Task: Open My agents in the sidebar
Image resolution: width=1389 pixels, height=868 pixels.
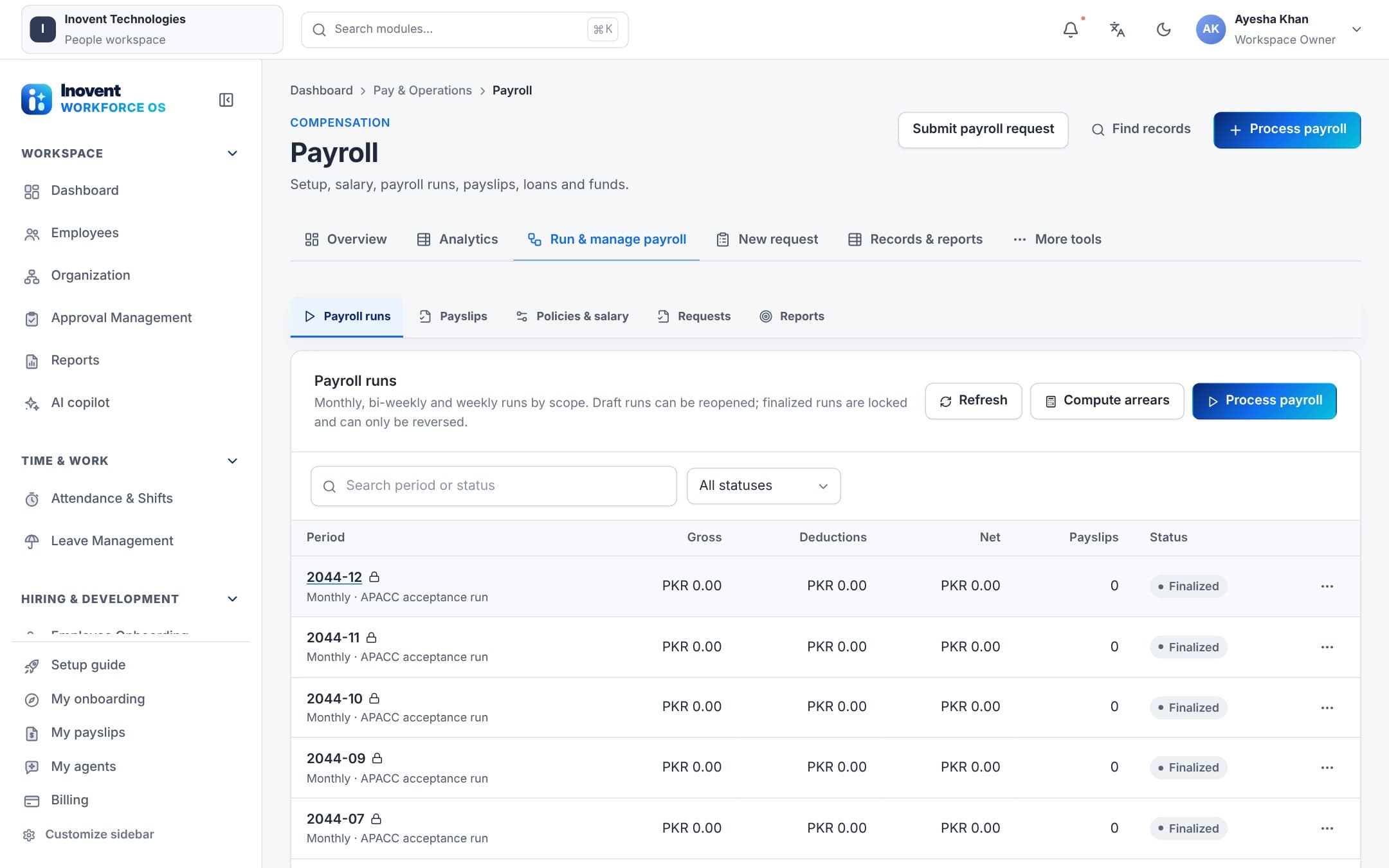Action: [131, 767]
